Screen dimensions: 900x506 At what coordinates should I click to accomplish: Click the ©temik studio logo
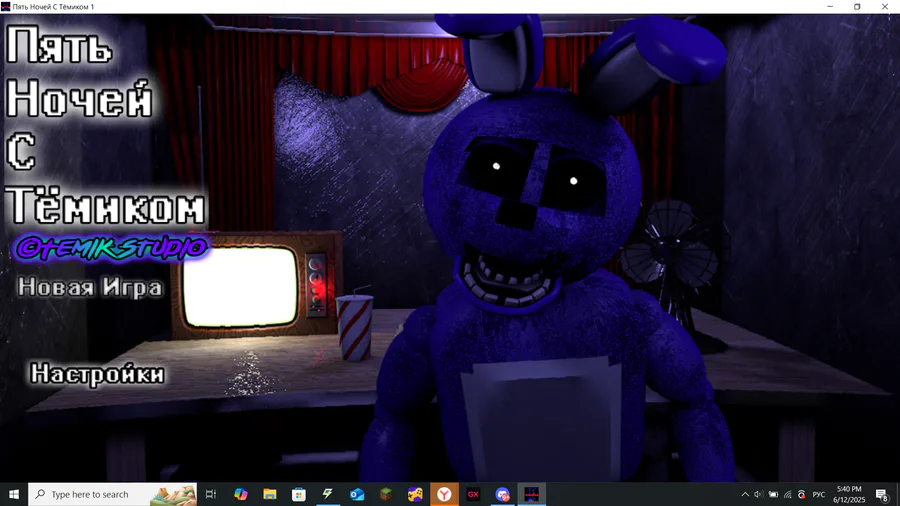[111, 248]
